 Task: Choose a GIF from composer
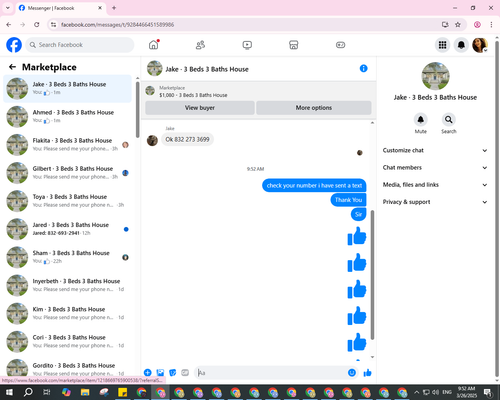pyautogui.click(x=185, y=373)
